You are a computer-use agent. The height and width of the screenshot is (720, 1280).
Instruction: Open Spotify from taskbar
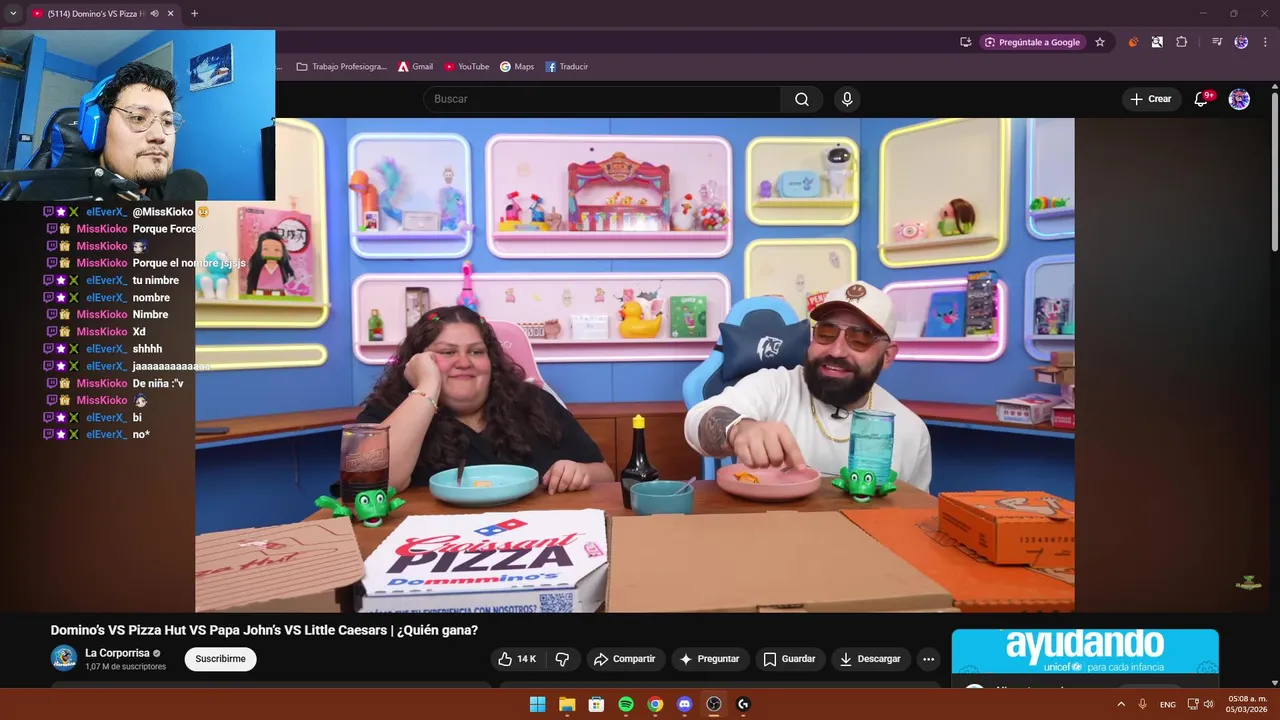(625, 704)
